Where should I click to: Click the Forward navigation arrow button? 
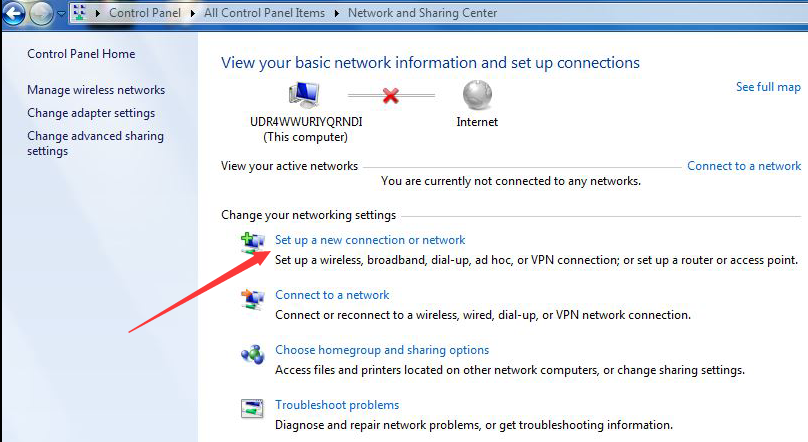click(x=41, y=14)
